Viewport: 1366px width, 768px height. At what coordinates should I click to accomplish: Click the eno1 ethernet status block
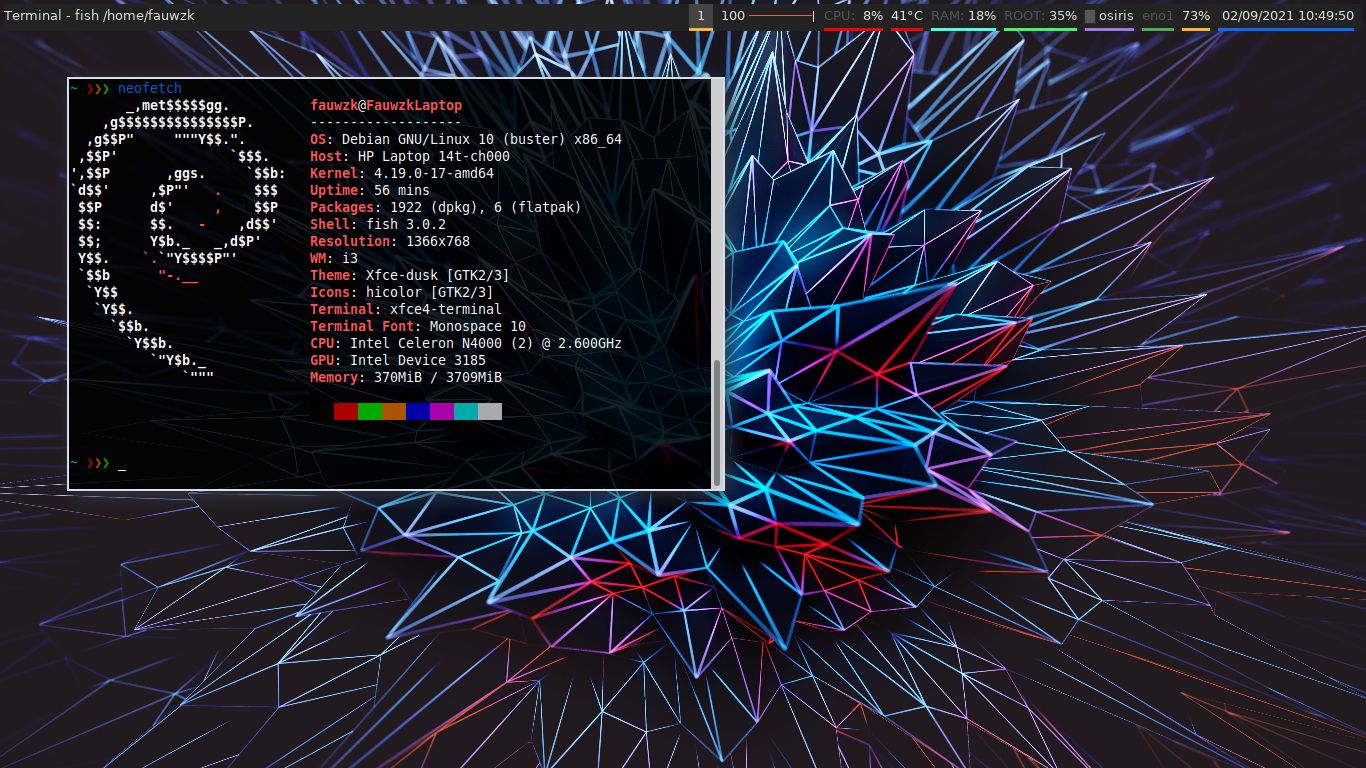pyautogui.click(x=1158, y=16)
